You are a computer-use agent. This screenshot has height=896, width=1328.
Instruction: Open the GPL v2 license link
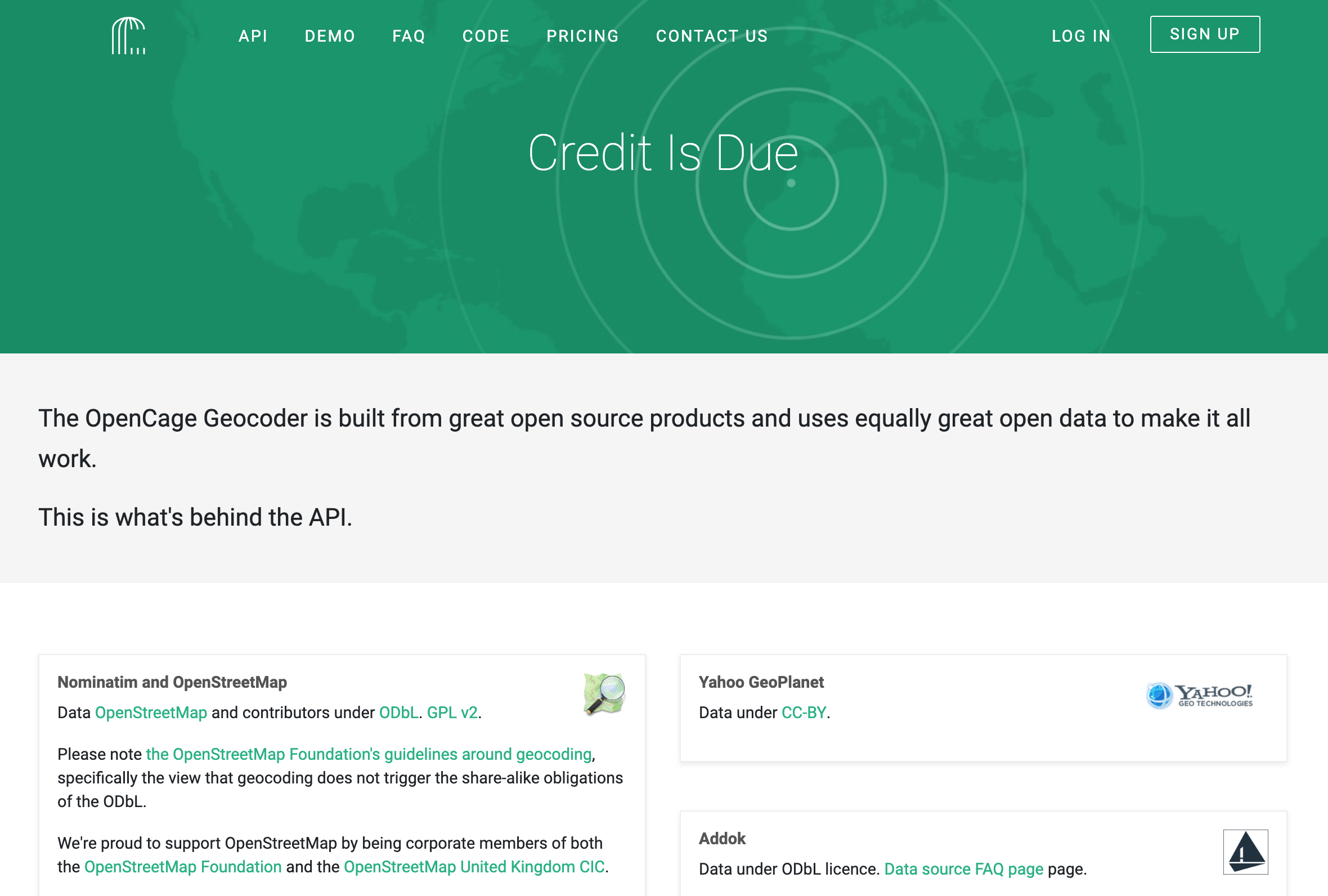point(452,713)
